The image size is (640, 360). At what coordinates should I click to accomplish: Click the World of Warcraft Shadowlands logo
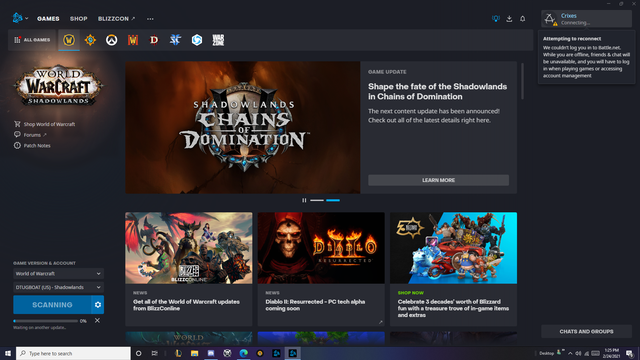pyautogui.click(x=58, y=86)
